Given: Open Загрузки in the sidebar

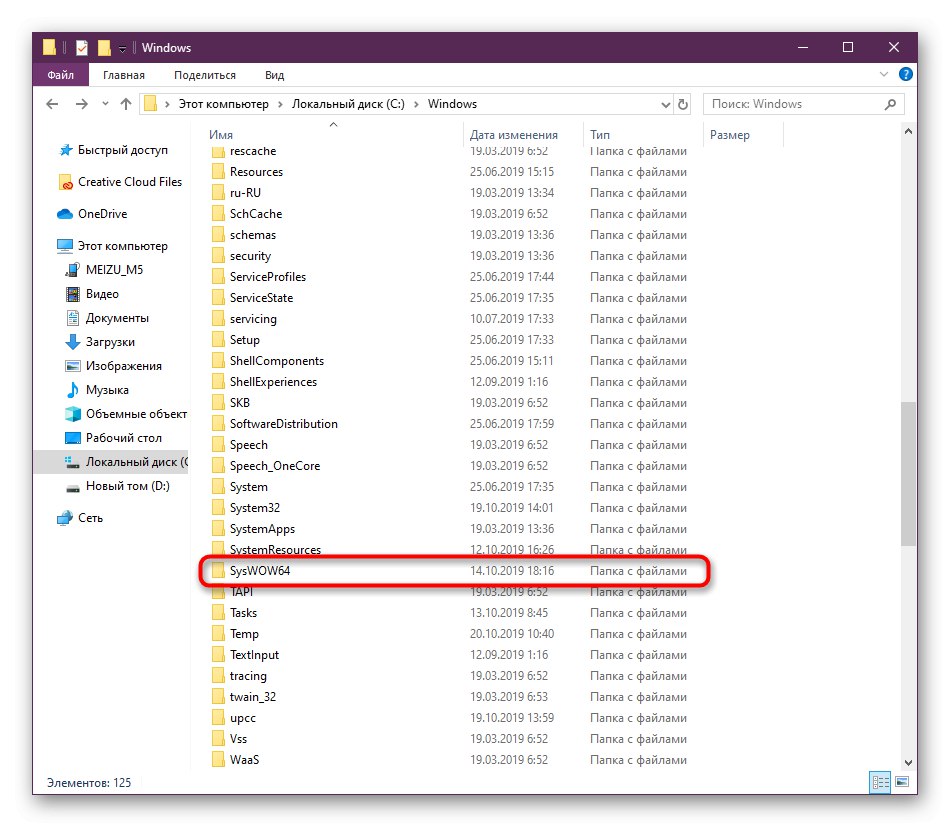Looking at the screenshot, I should point(110,342).
